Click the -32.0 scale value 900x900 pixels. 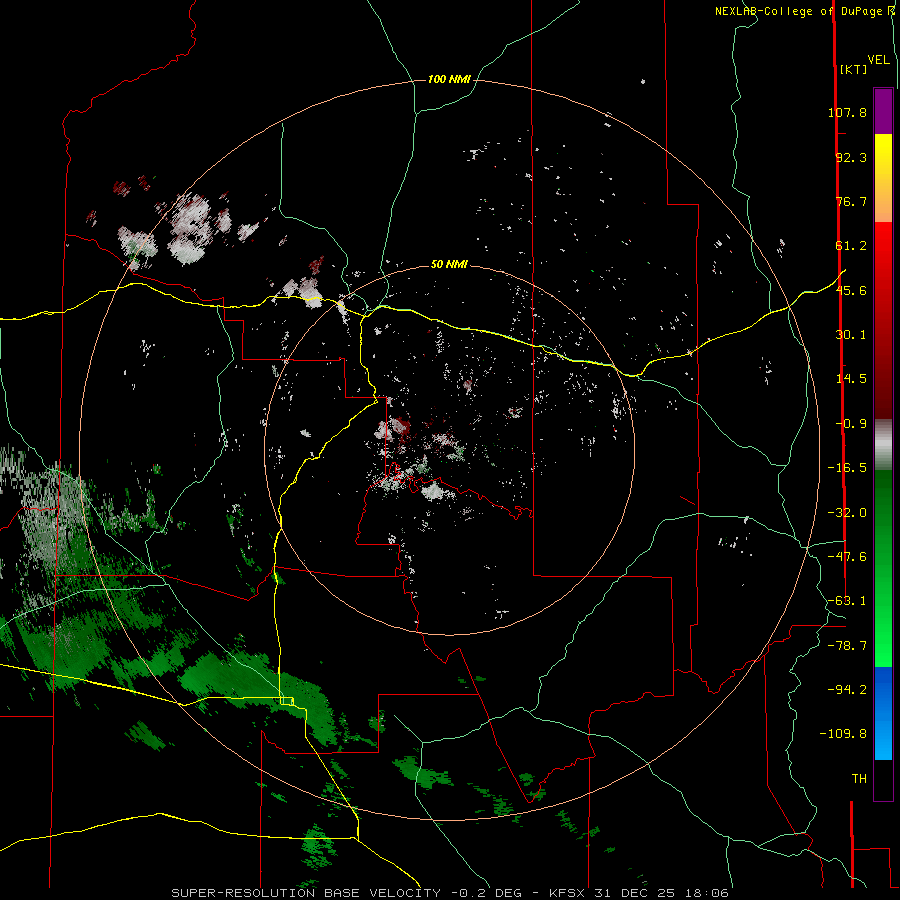[847, 513]
